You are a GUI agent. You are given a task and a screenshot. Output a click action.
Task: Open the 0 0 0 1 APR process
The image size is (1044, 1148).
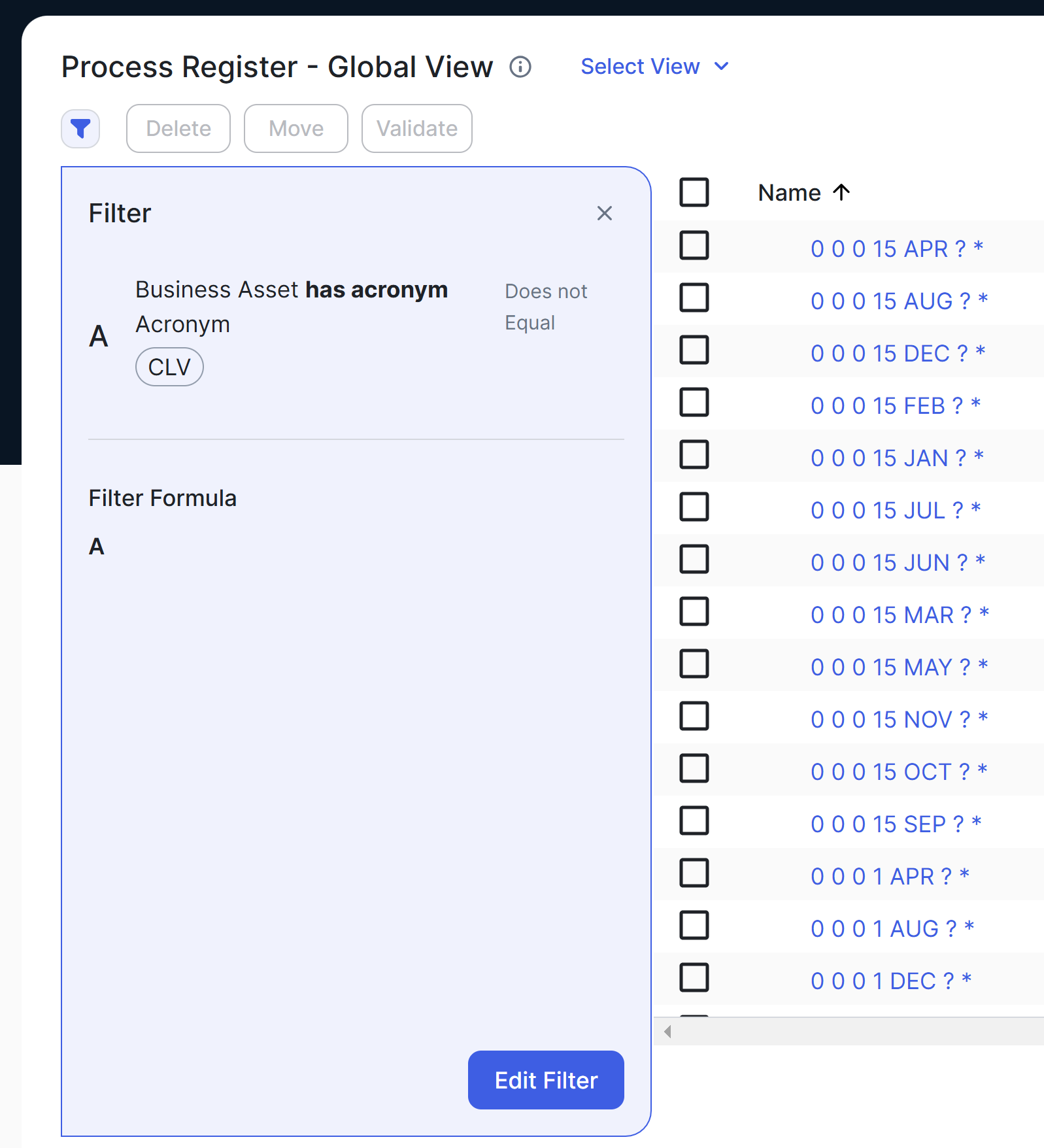pos(889,877)
